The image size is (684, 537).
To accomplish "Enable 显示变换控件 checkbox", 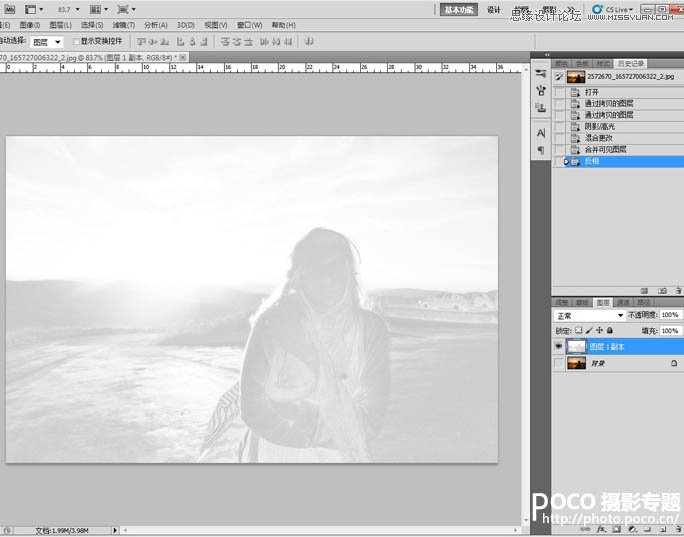I will 77,42.
